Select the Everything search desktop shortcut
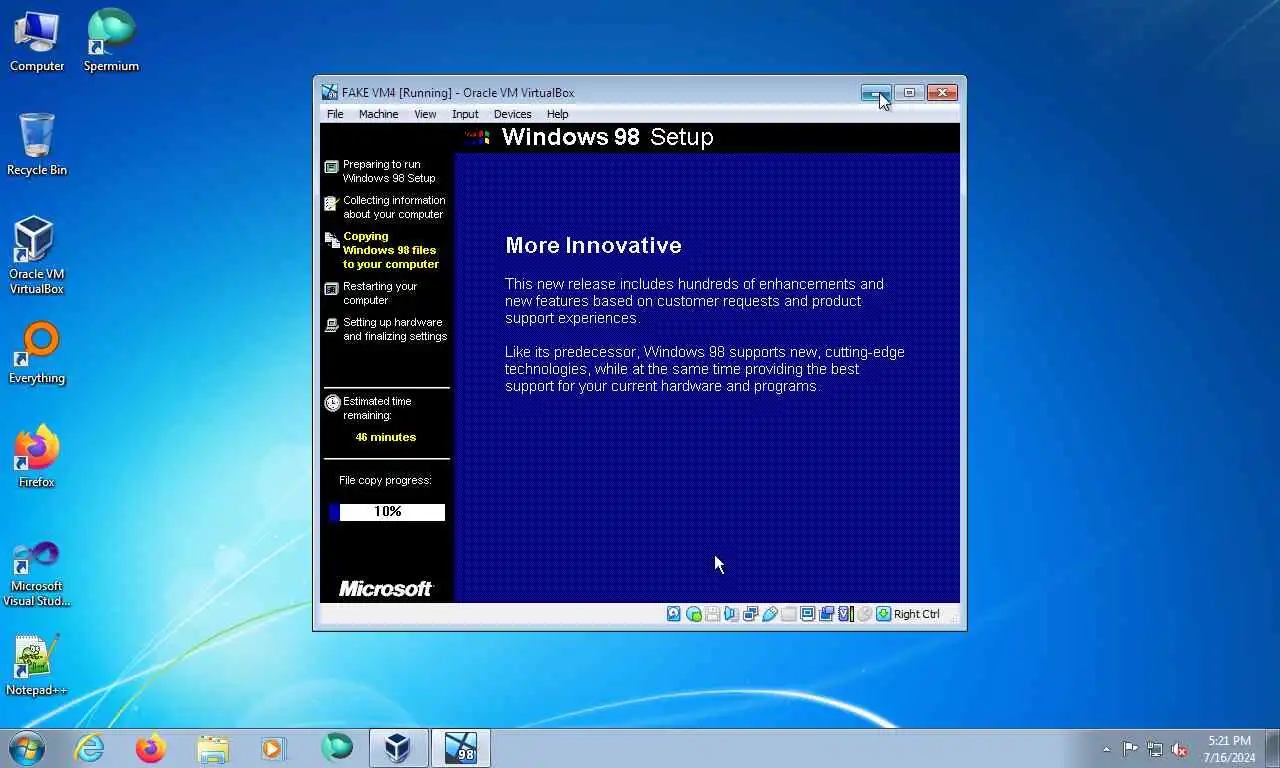1280x768 pixels. 37,354
